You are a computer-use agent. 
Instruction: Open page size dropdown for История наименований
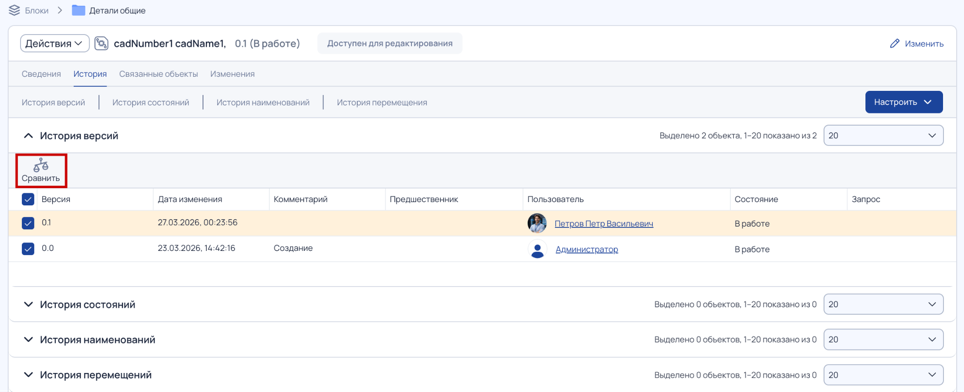click(883, 339)
